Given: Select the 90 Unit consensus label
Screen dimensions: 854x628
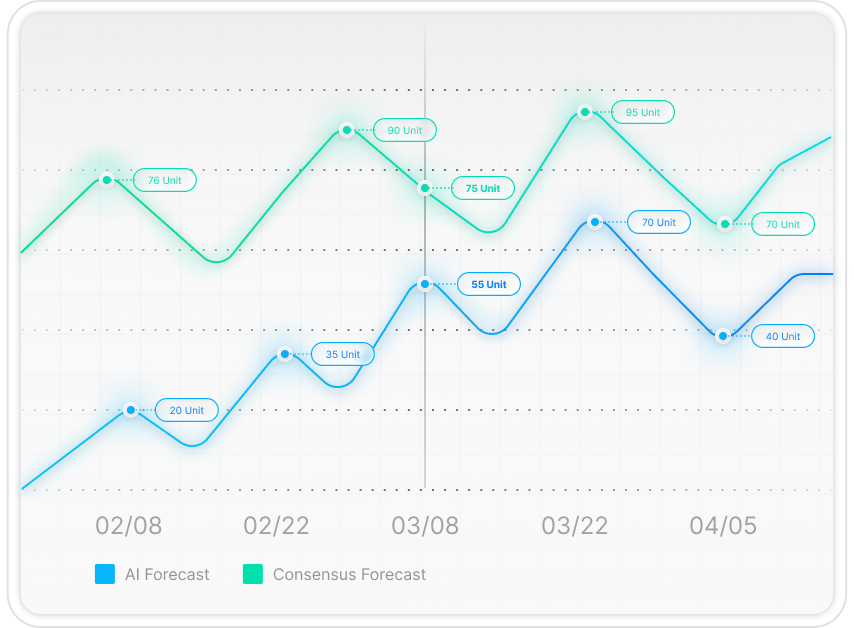Looking at the screenshot, I should [x=405, y=130].
